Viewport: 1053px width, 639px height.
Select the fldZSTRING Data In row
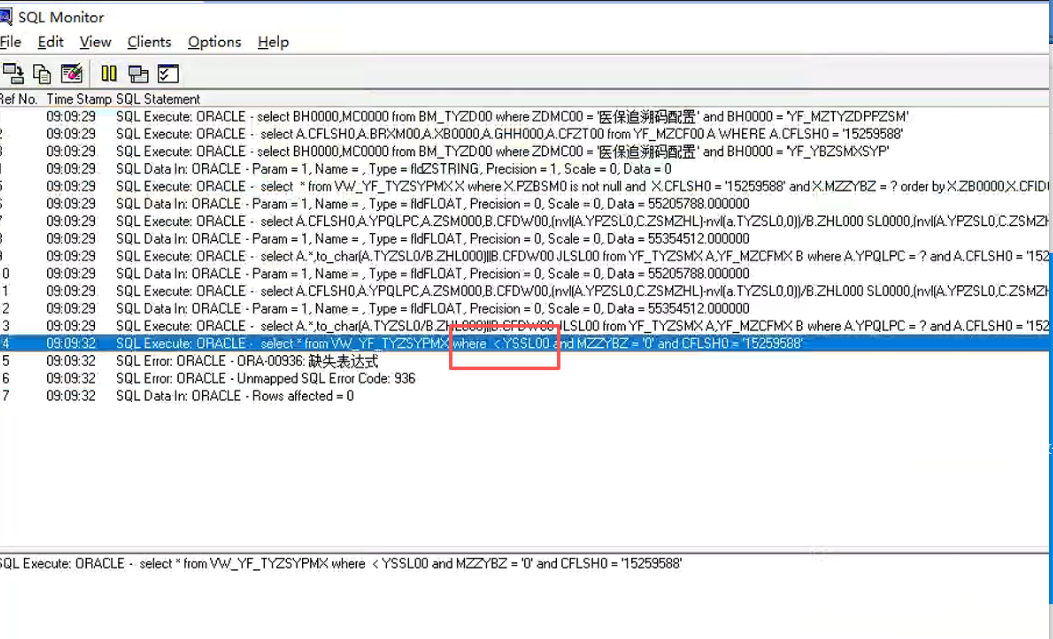526,168
